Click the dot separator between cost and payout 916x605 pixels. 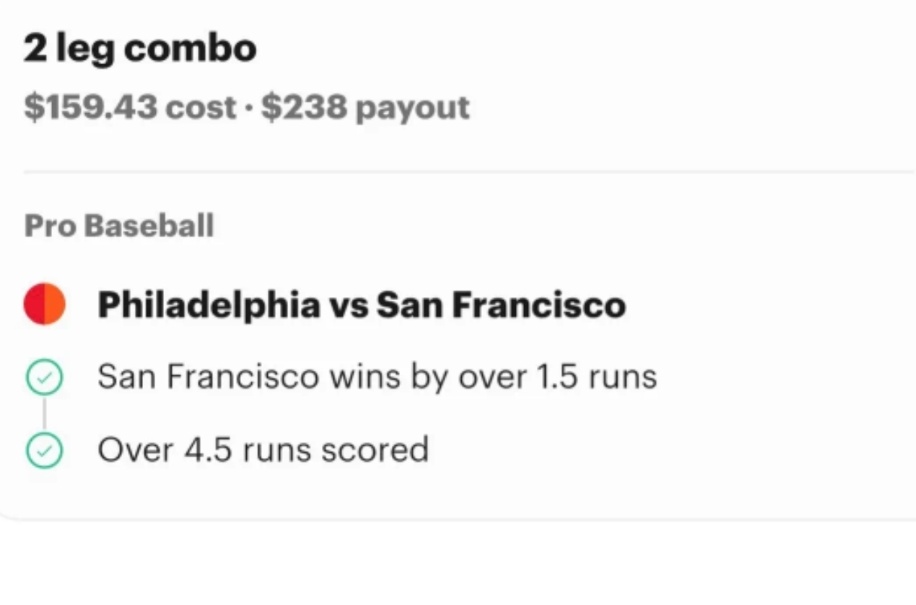click(249, 108)
